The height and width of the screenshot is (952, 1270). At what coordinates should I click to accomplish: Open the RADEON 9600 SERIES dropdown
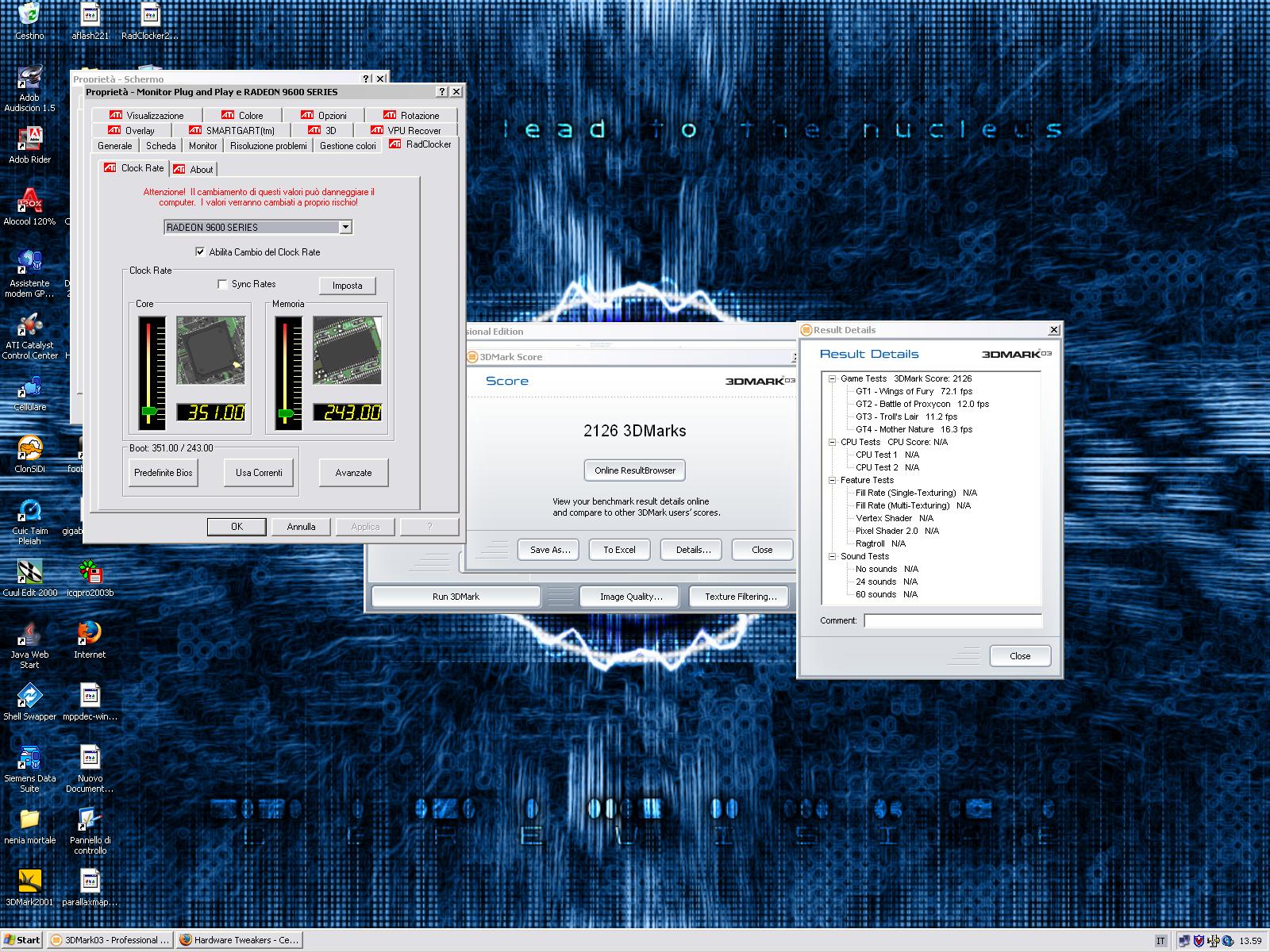(345, 227)
